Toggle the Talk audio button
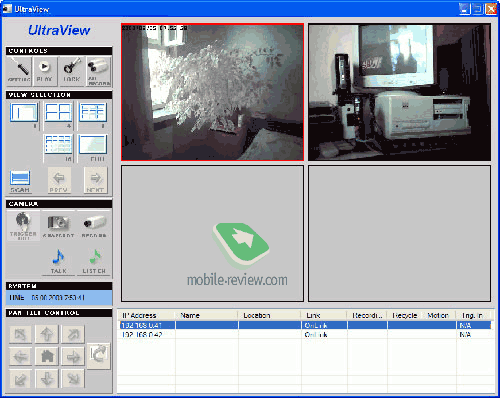Screen dimensions: 500x398 [x=58, y=262]
